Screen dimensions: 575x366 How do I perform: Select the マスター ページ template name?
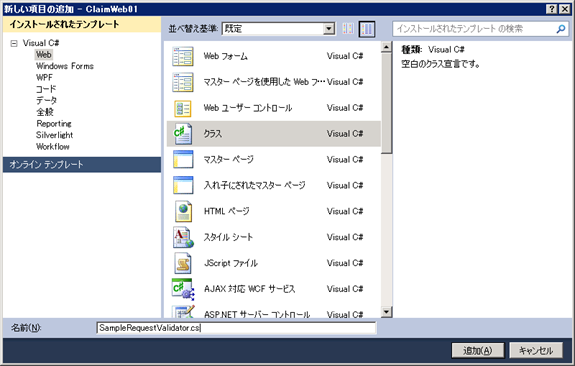(x=228, y=160)
